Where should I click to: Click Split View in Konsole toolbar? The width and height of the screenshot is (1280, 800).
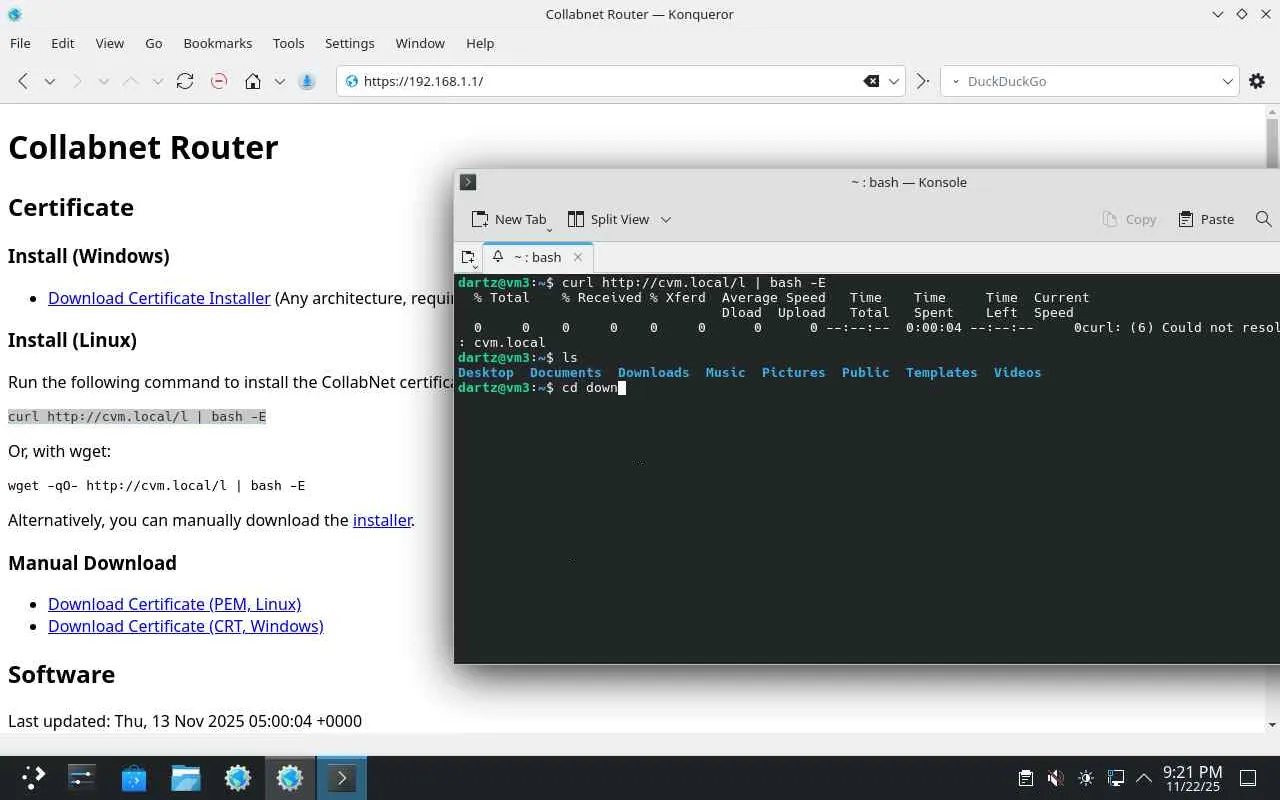coord(608,219)
